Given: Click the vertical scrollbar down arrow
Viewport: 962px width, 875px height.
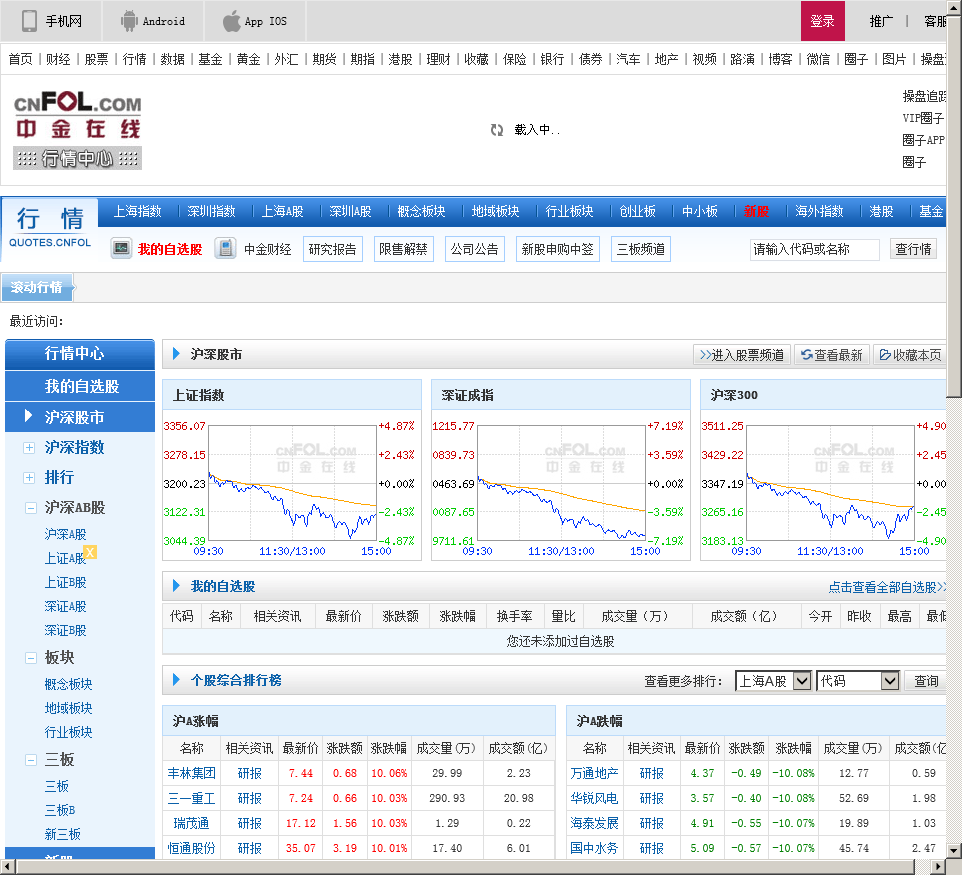Looking at the screenshot, I should tap(953, 850).
